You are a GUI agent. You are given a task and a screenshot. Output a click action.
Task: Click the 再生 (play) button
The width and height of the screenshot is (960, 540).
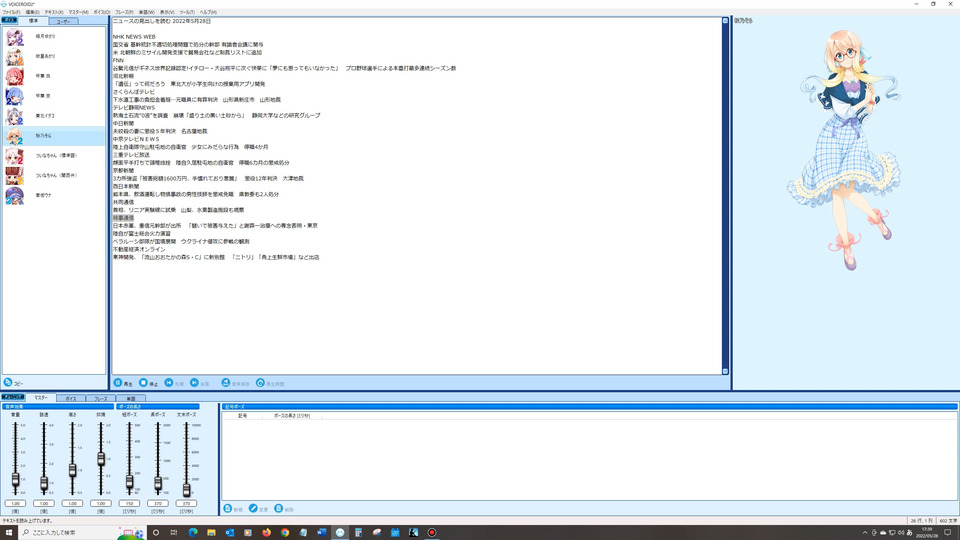tap(123, 383)
